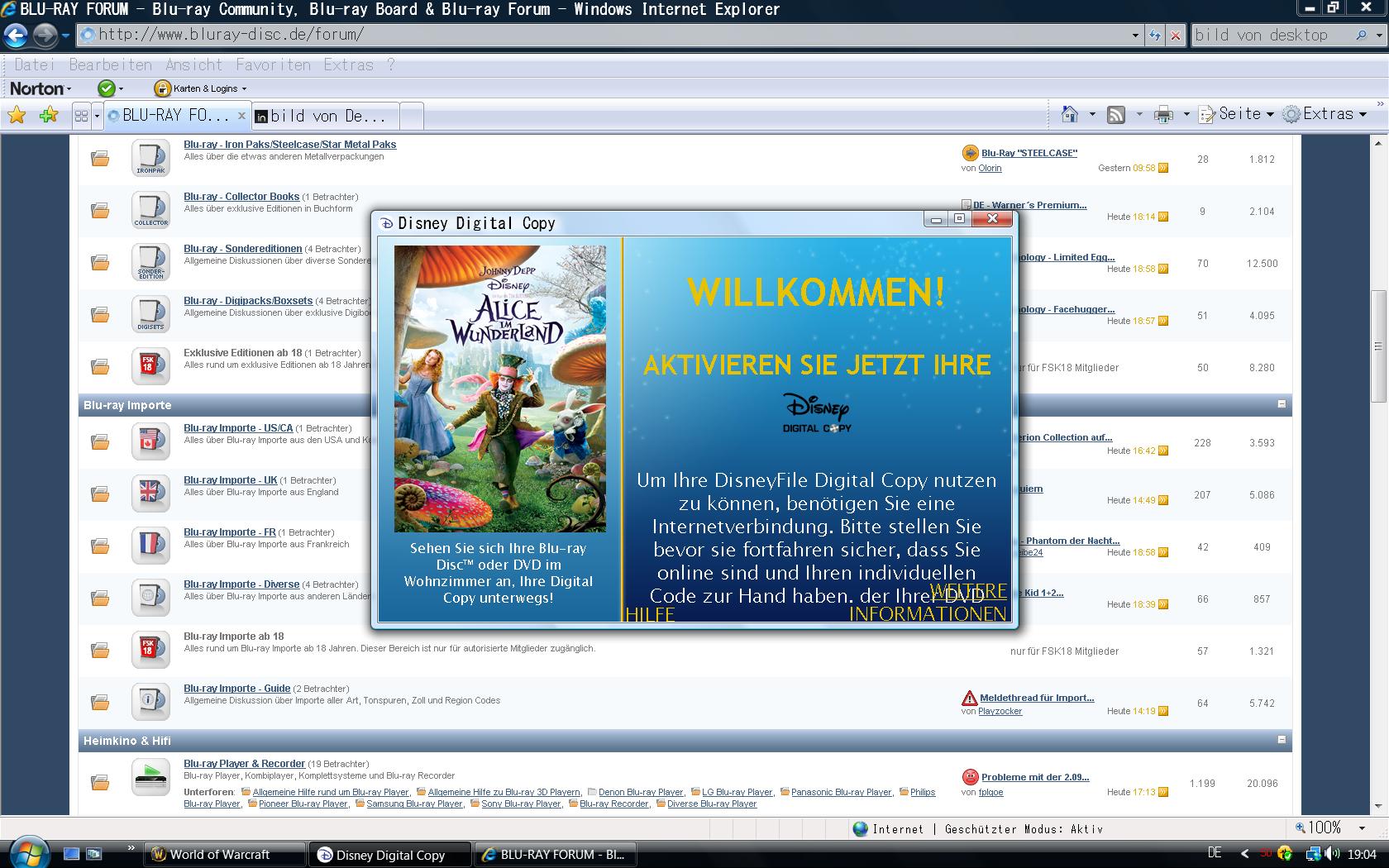Click the page's vertical scrollbar thumb

coord(1377,346)
